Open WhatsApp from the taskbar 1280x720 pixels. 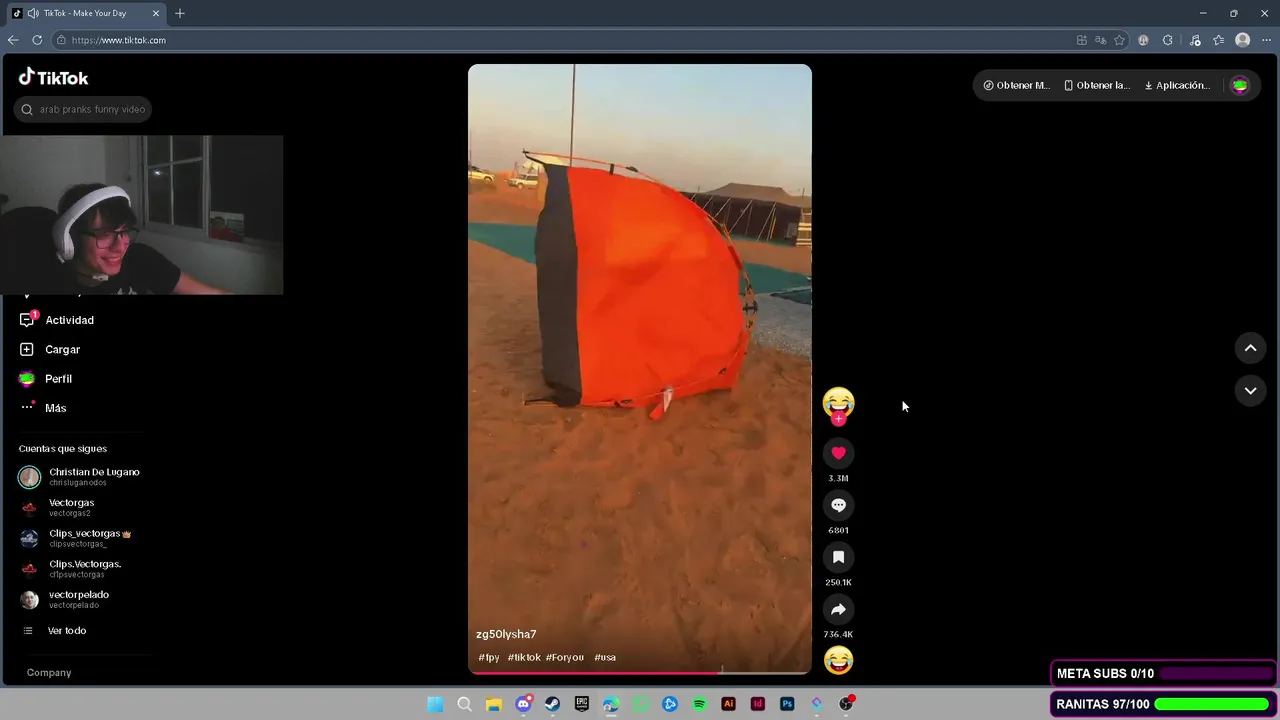coord(641,704)
